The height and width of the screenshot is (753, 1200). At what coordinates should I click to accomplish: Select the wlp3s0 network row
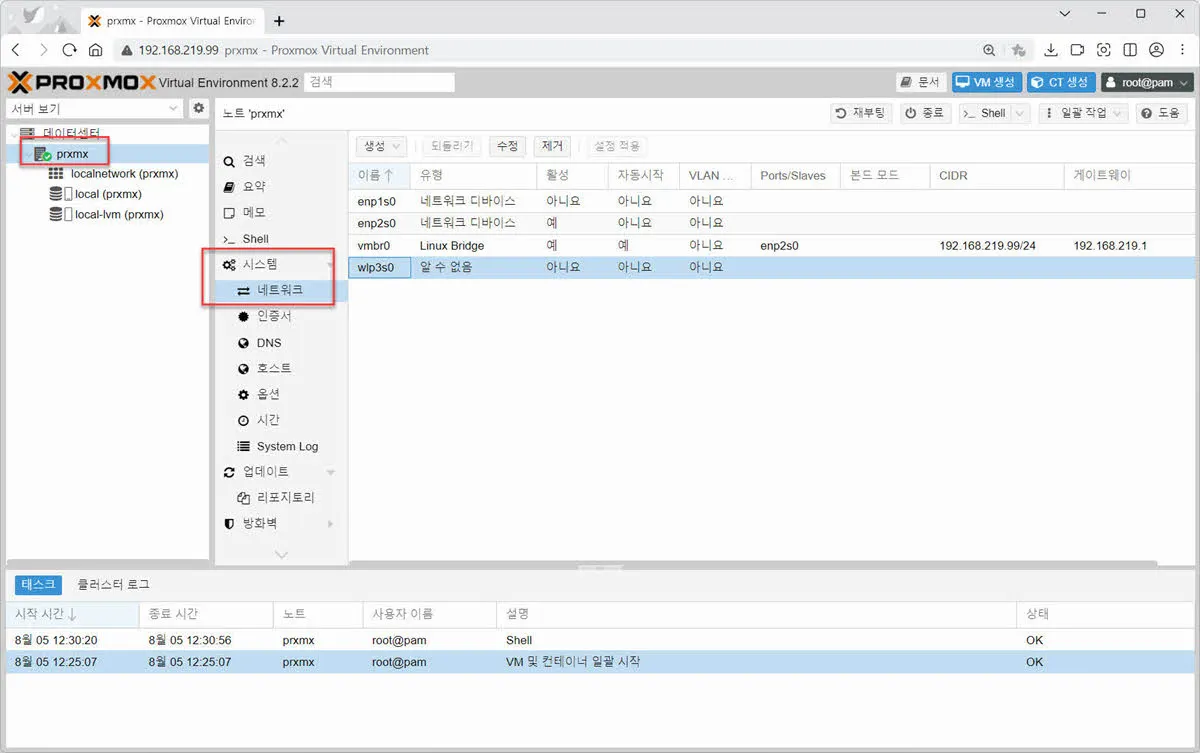tap(774, 267)
